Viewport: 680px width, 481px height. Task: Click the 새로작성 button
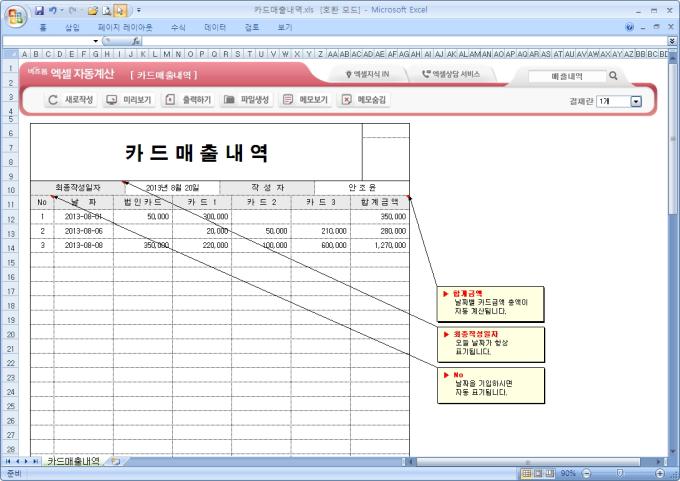[x=70, y=100]
